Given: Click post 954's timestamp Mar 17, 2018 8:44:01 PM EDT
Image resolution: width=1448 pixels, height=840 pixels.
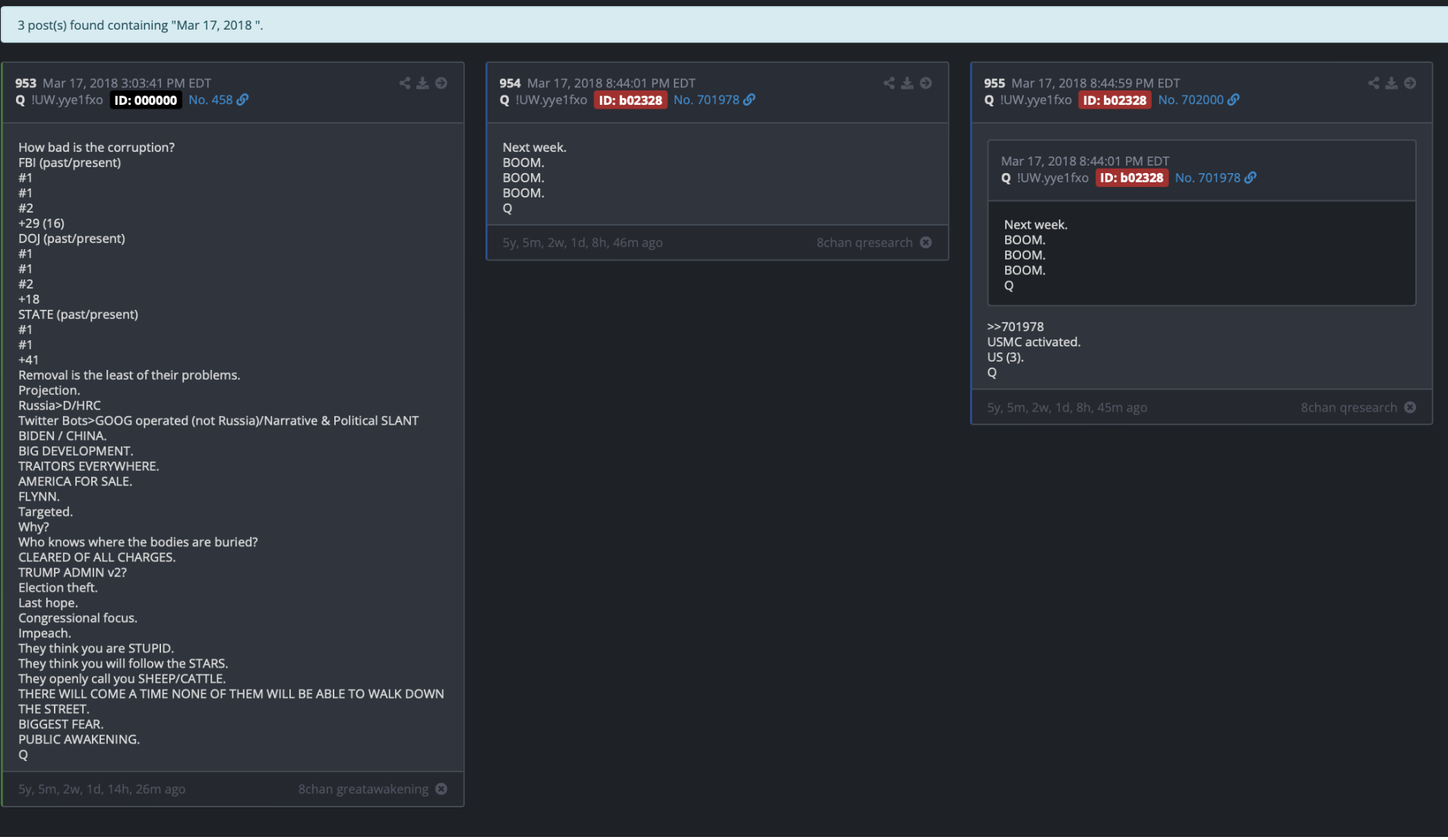Looking at the screenshot, I should (x=612, y=83).
